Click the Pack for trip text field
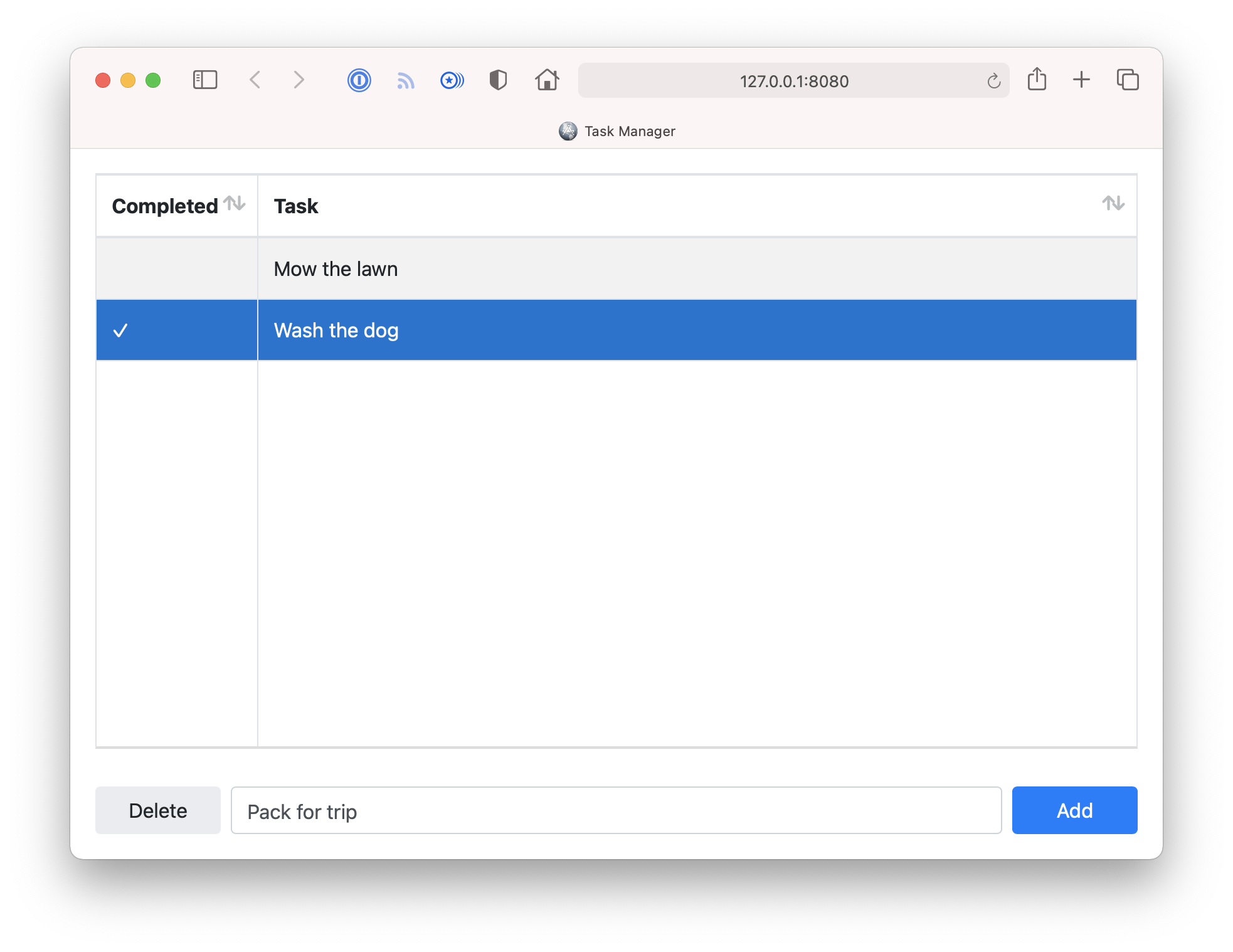Viewport: 1233px width, 952px height. point(616,810)
